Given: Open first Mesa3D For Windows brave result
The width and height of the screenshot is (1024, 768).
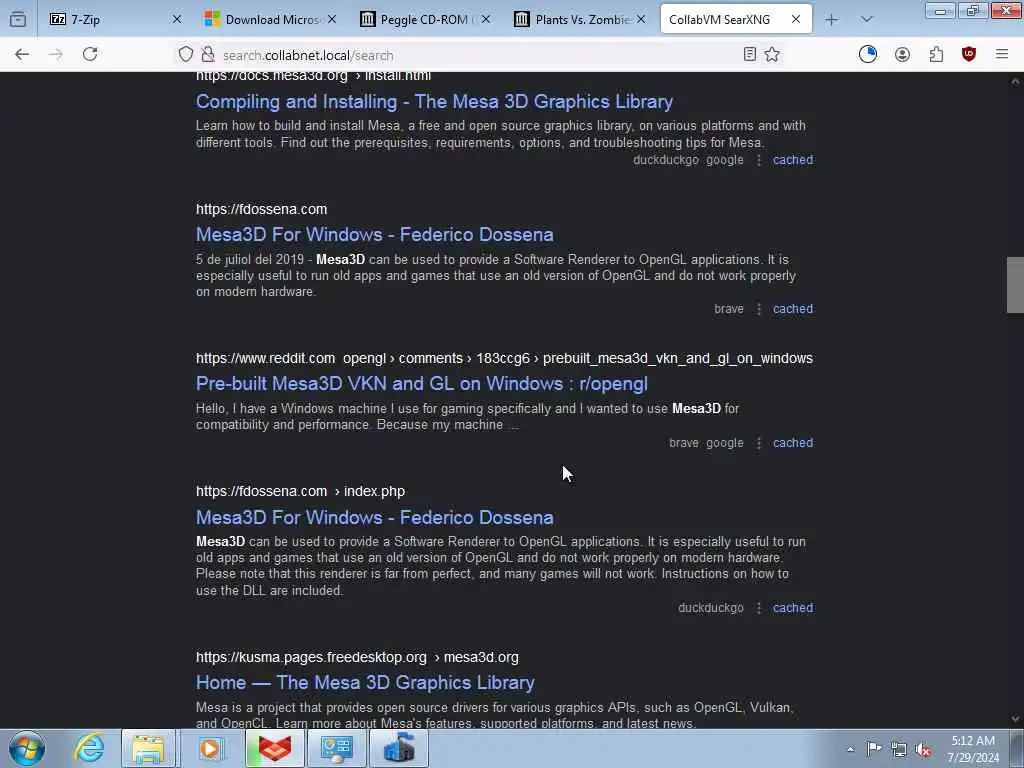Looking at the screenshot, I should point(375,234).
